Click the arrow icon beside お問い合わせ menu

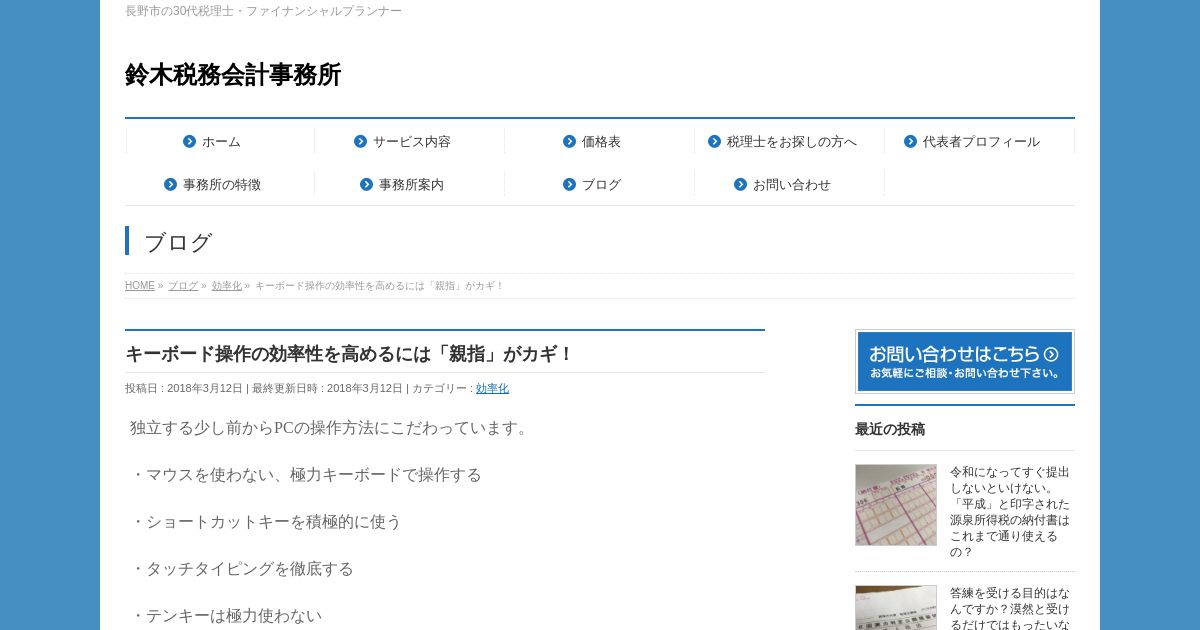coord(740,185)
